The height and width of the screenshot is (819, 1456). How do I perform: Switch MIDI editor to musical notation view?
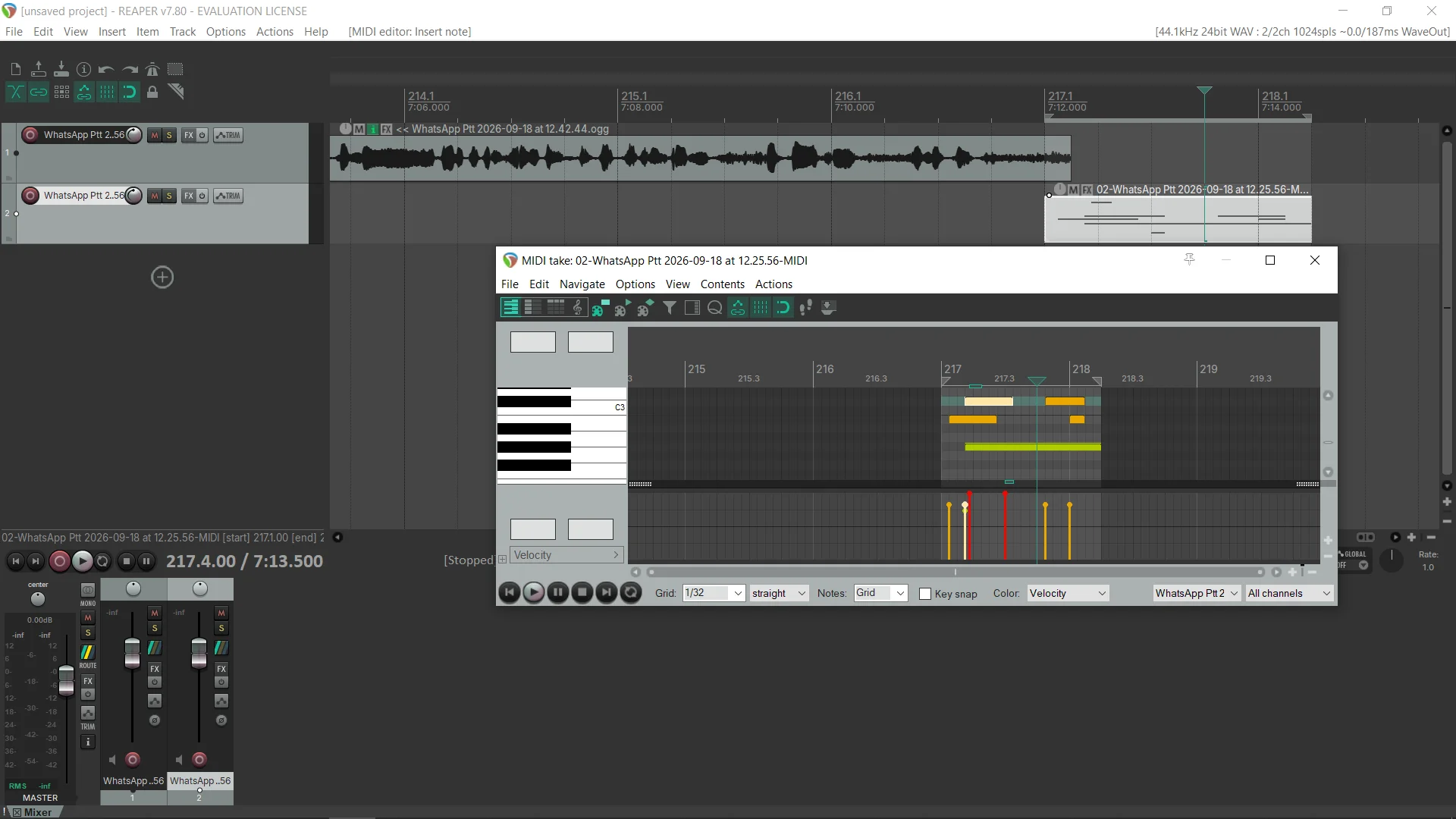tap(578, 308)
